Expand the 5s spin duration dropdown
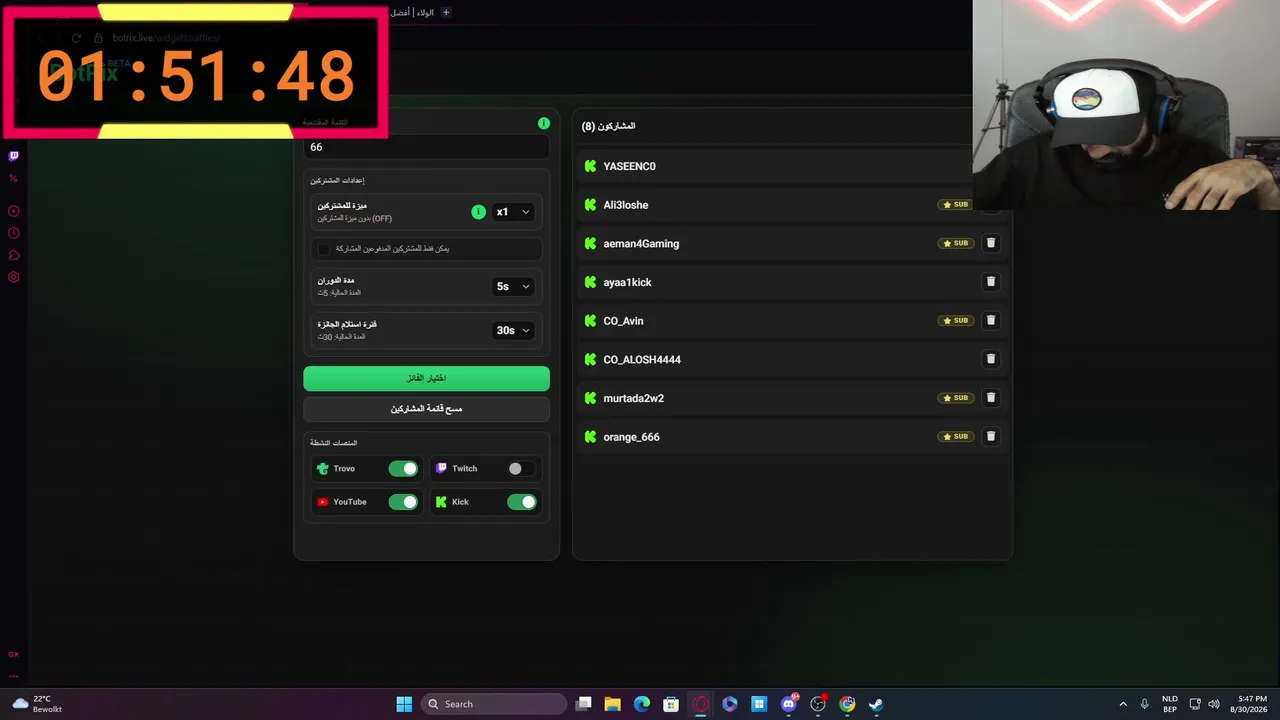 (x=513, y=286)
